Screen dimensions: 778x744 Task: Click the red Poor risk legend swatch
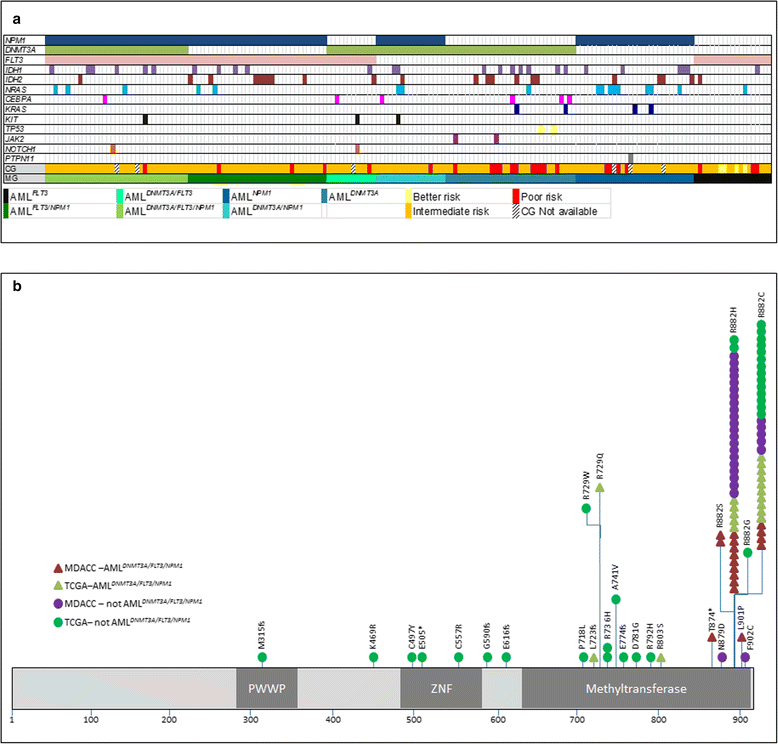(518, 196)
